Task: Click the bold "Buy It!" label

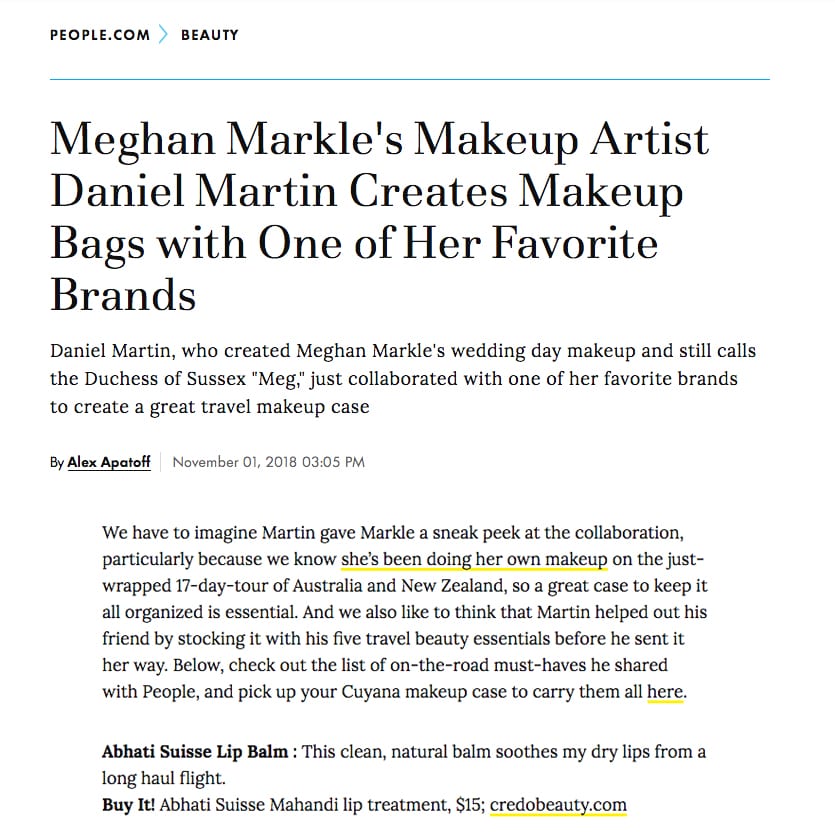Action: [128, 805]
